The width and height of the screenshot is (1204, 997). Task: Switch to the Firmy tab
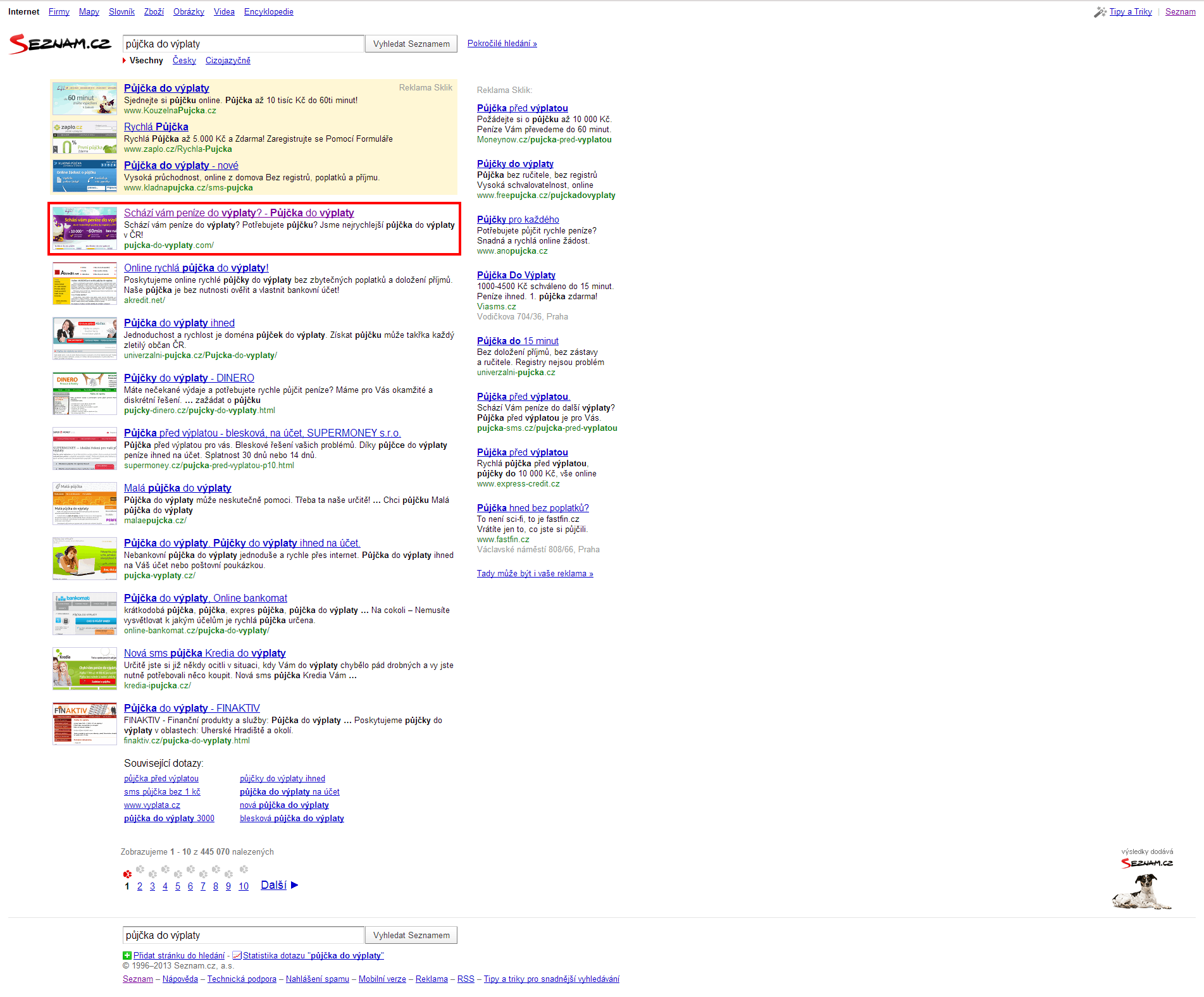(x=59, y=12)
